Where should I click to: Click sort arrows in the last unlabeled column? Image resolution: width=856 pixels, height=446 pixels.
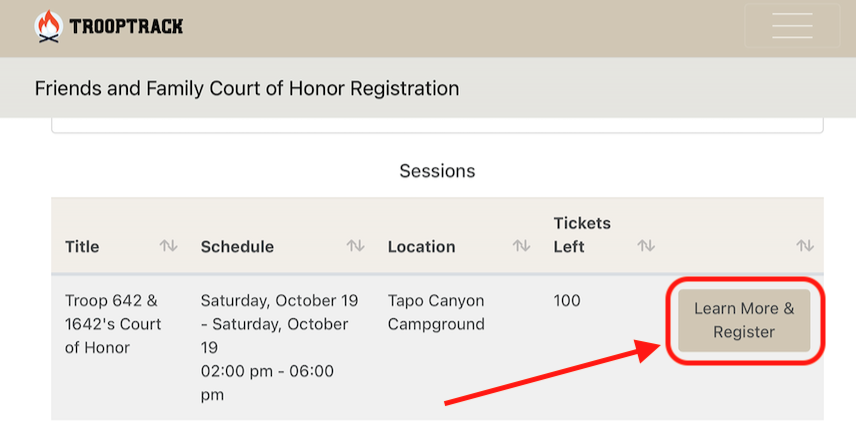(805, 246)
